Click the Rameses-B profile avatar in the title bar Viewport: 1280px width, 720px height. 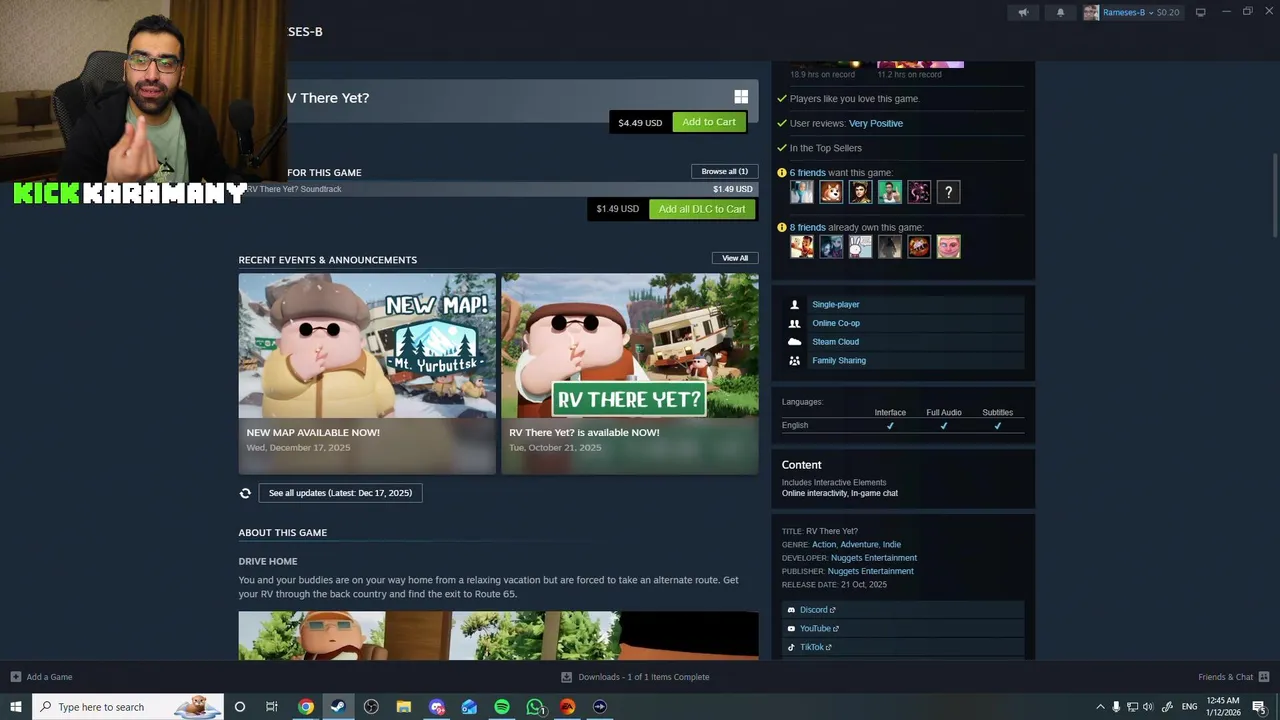click(x=1091, y=12)
